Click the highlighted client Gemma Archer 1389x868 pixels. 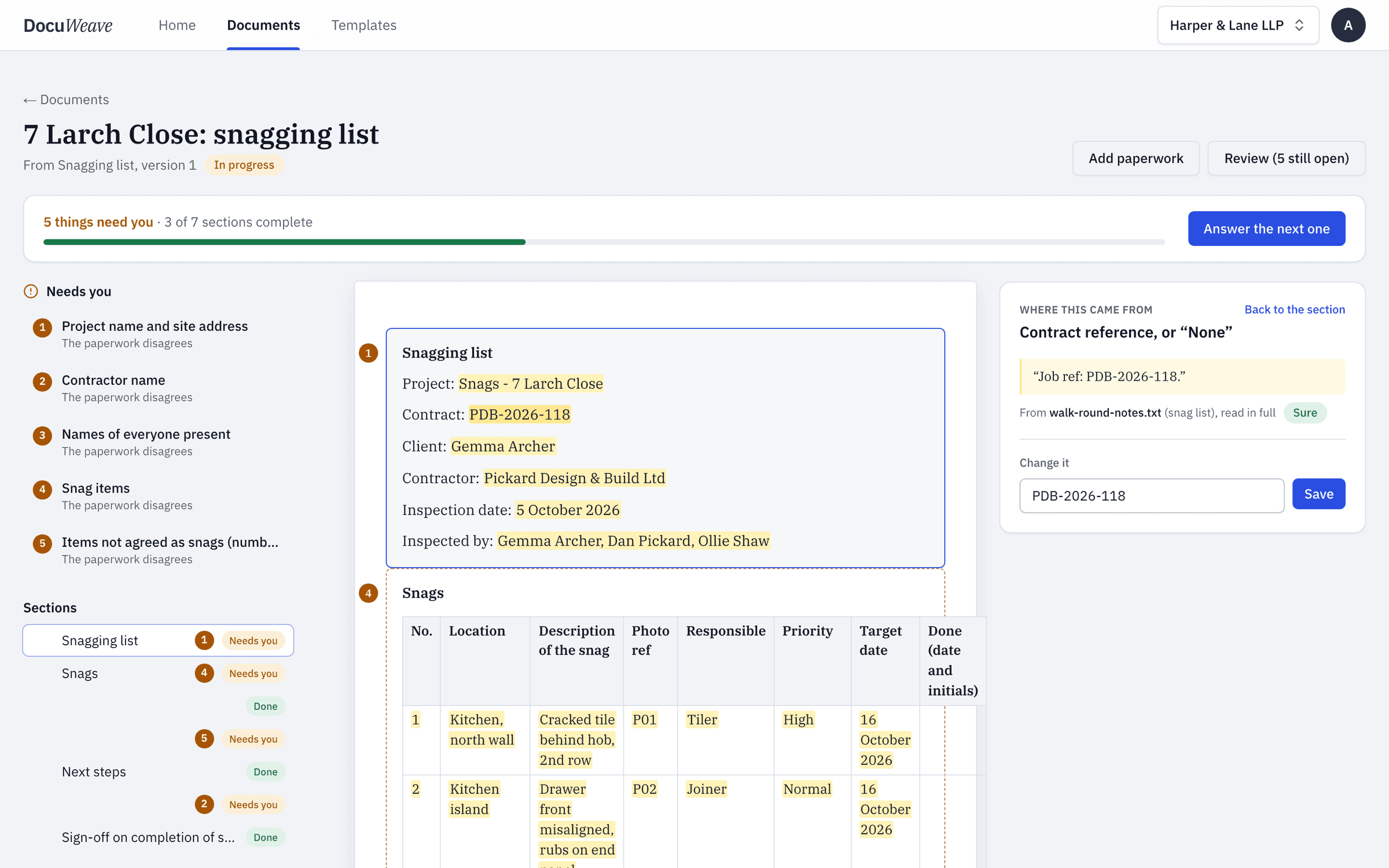(x=503, y=446)
